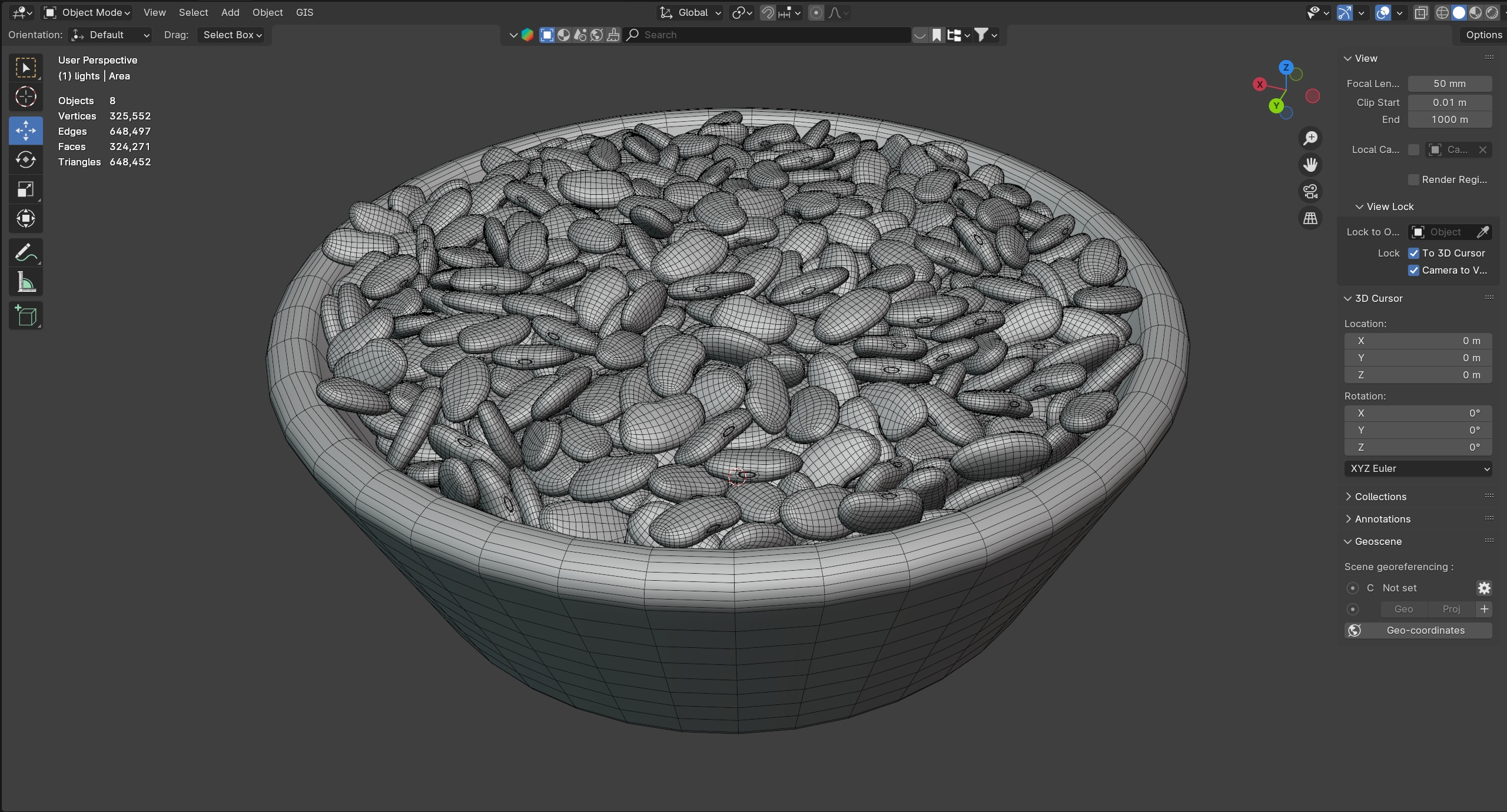Select the Add Cube tool
This screenshot has height=812, width=1507.
(25, 316)
